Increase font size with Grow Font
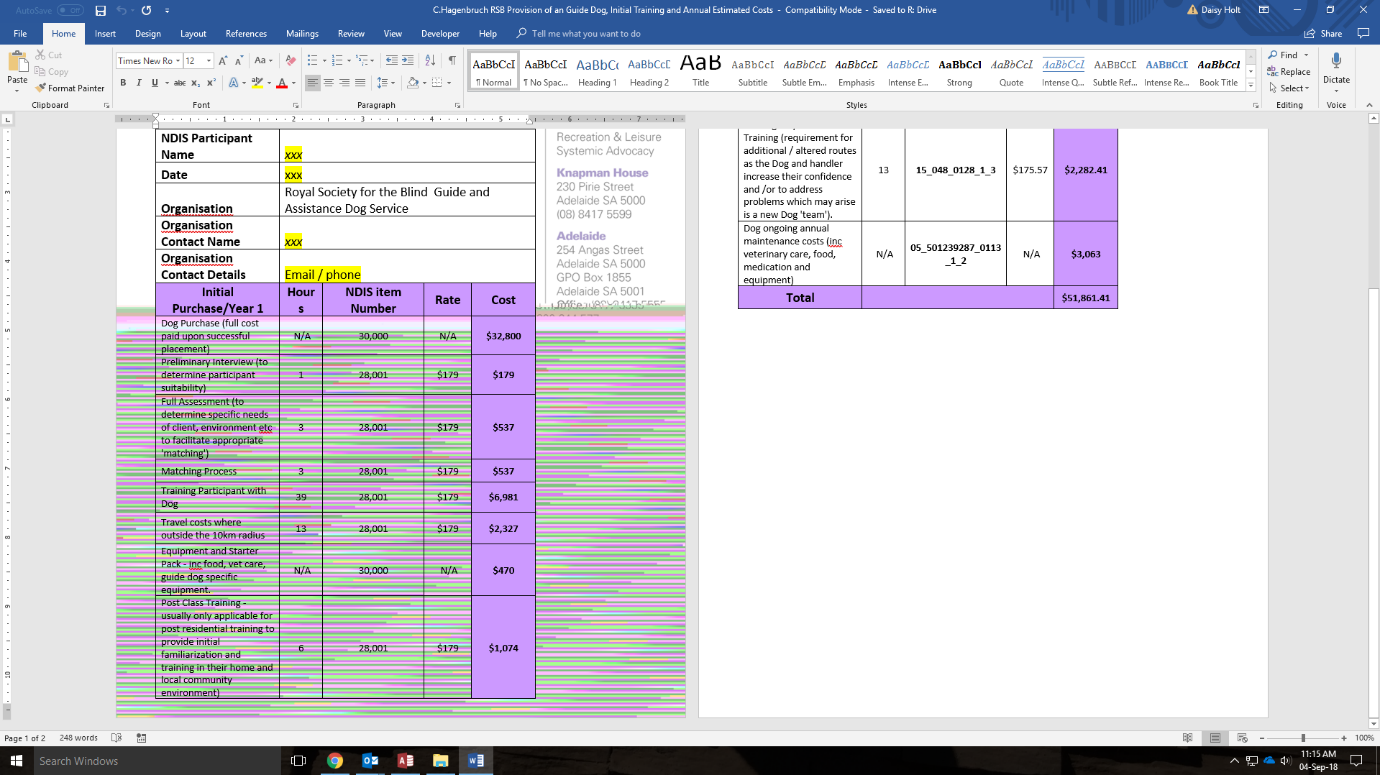Image resolution: width=1380 pixels, height=775 pixels. click(224, 61)
